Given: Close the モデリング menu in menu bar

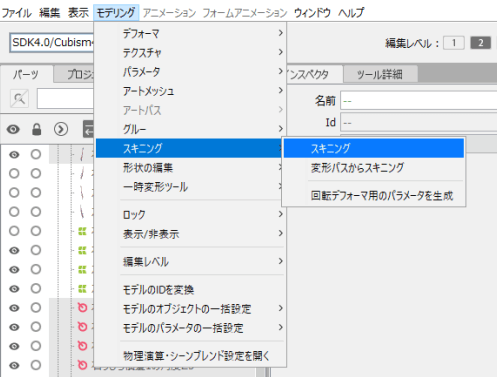Looking at the screenshot, I should pyautogui.click(x=116, y=13).
